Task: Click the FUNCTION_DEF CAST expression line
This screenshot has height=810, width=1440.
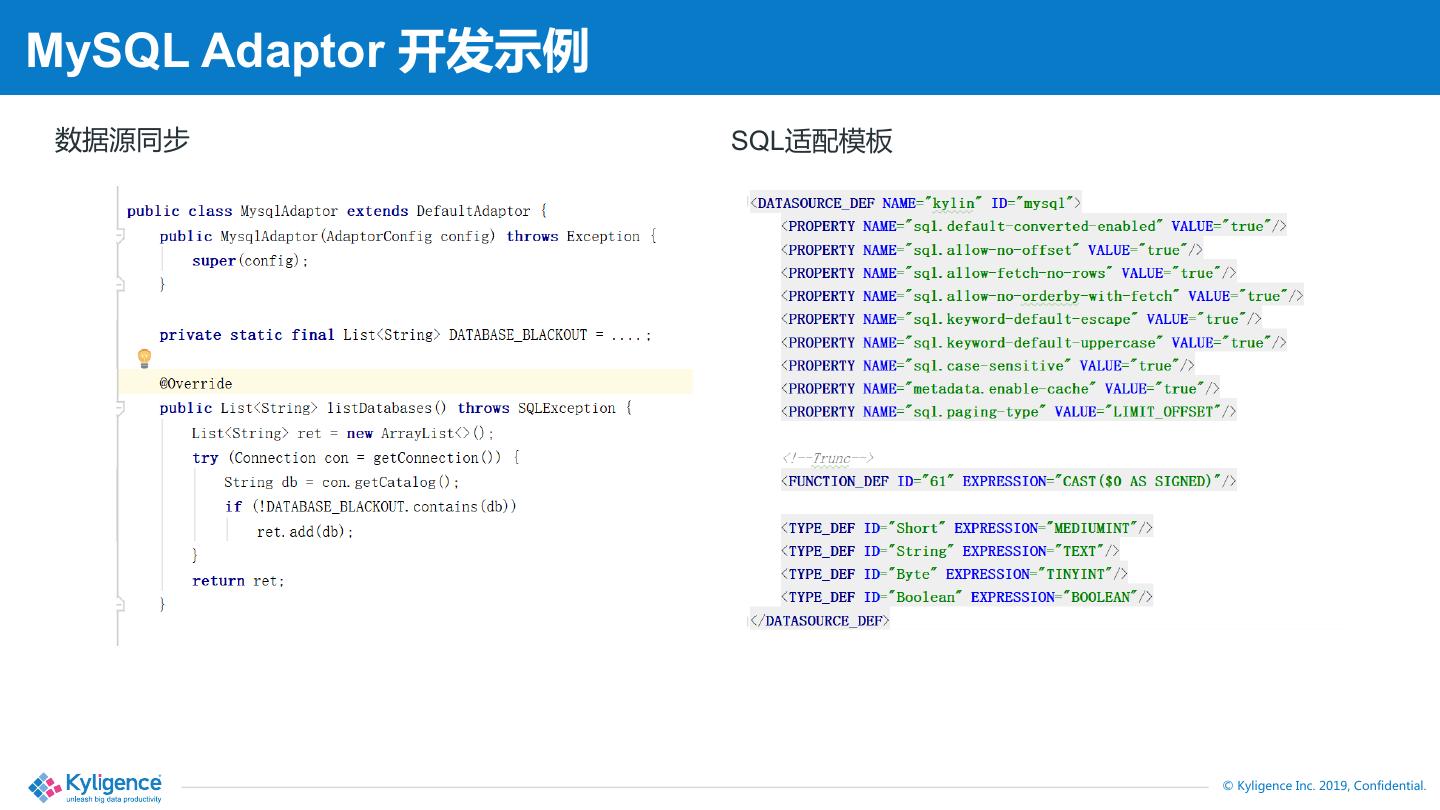Action: (x=1008, y=481)
